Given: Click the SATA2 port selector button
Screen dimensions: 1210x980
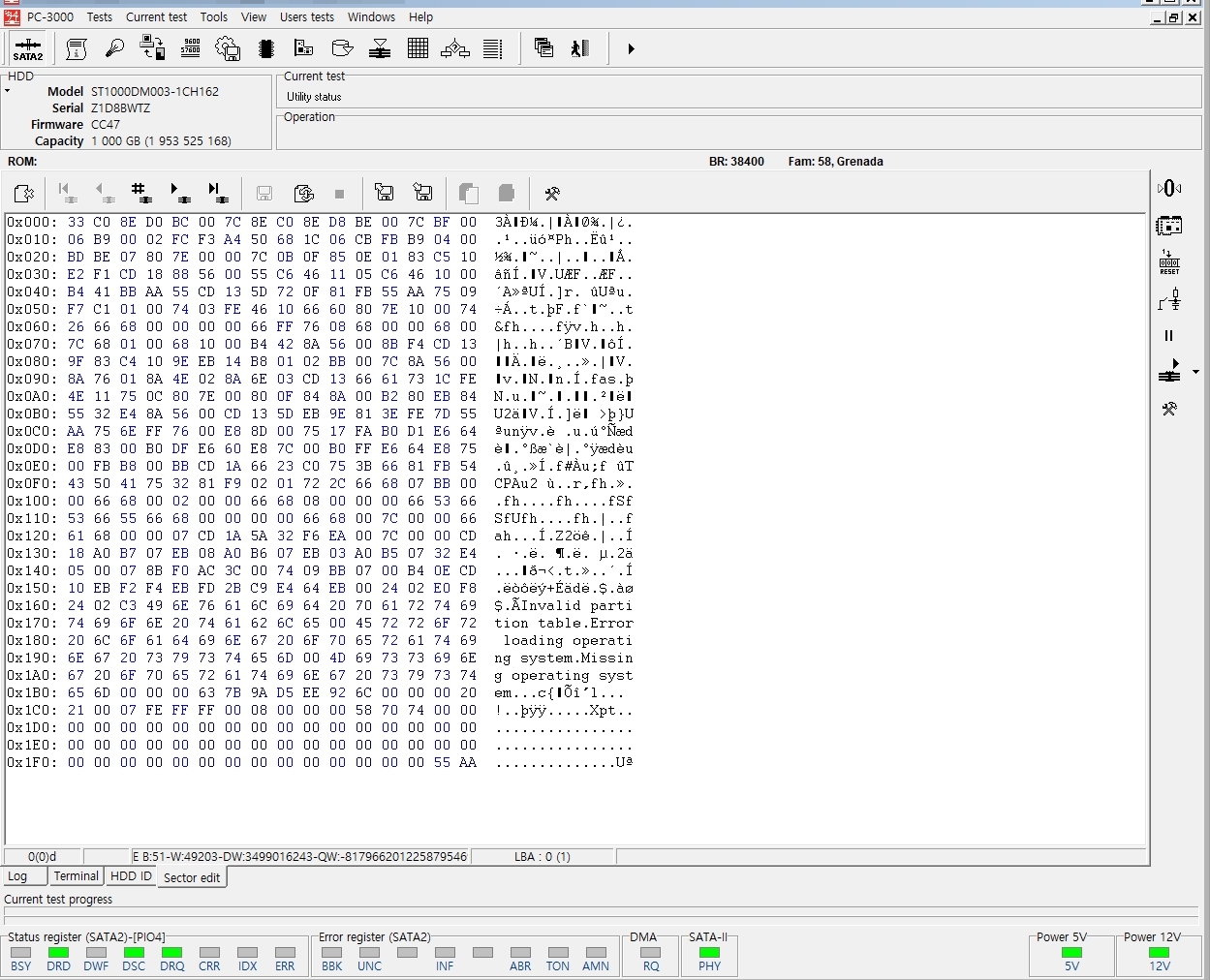Looking at the screenshot, I should point(27,48).
